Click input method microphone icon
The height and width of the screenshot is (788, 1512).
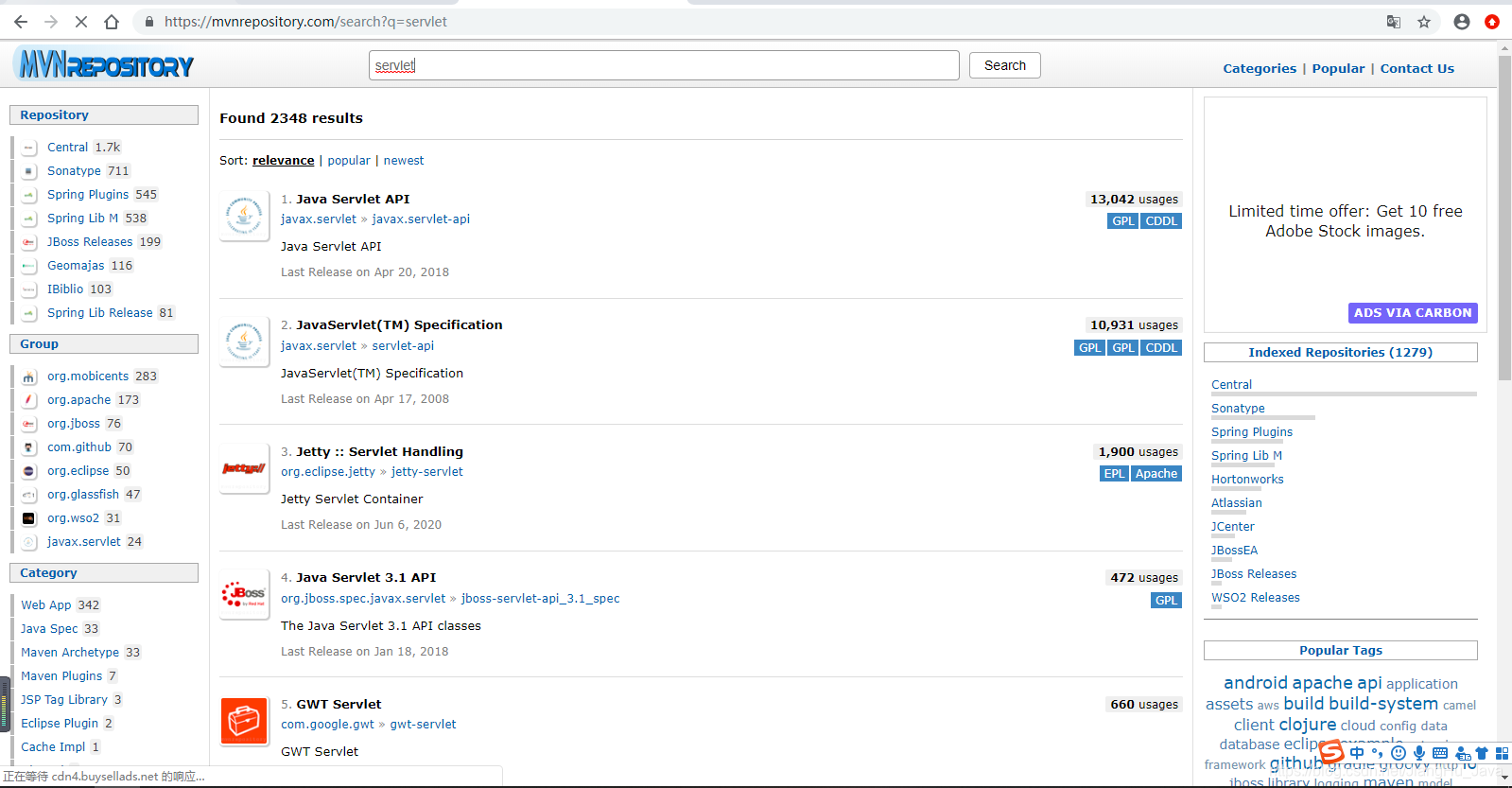[x=1419, y=753]
